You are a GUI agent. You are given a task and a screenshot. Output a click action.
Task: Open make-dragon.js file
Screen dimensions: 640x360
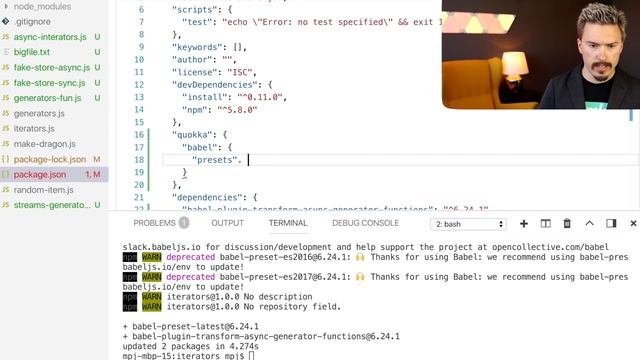pos(44,144)
